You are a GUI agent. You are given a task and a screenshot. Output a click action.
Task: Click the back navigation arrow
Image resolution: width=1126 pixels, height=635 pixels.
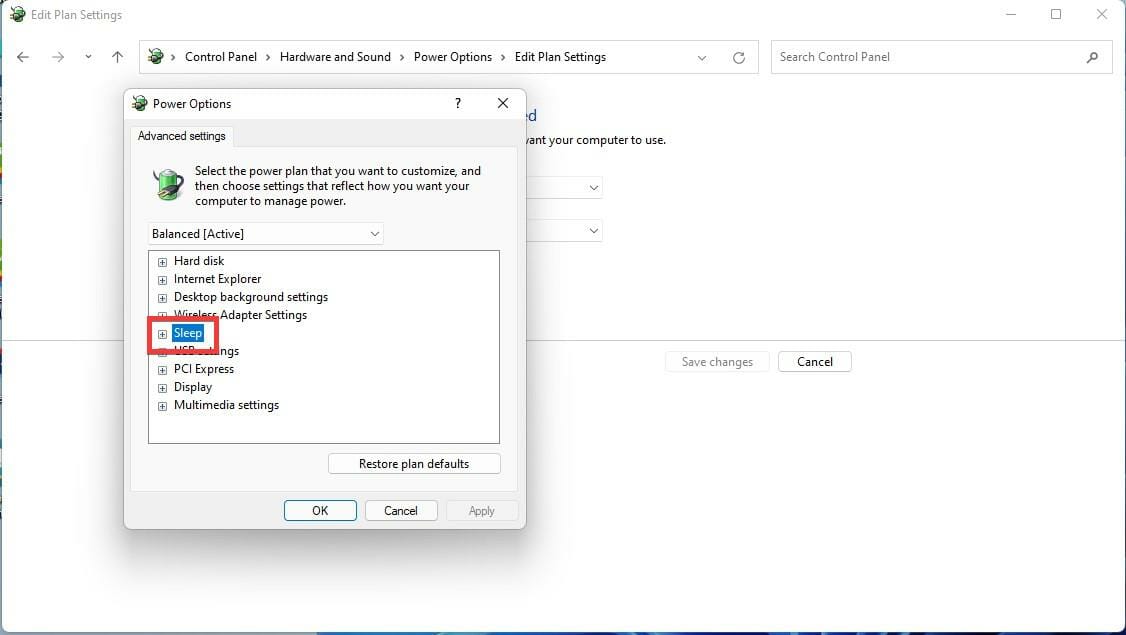point(23,57)
